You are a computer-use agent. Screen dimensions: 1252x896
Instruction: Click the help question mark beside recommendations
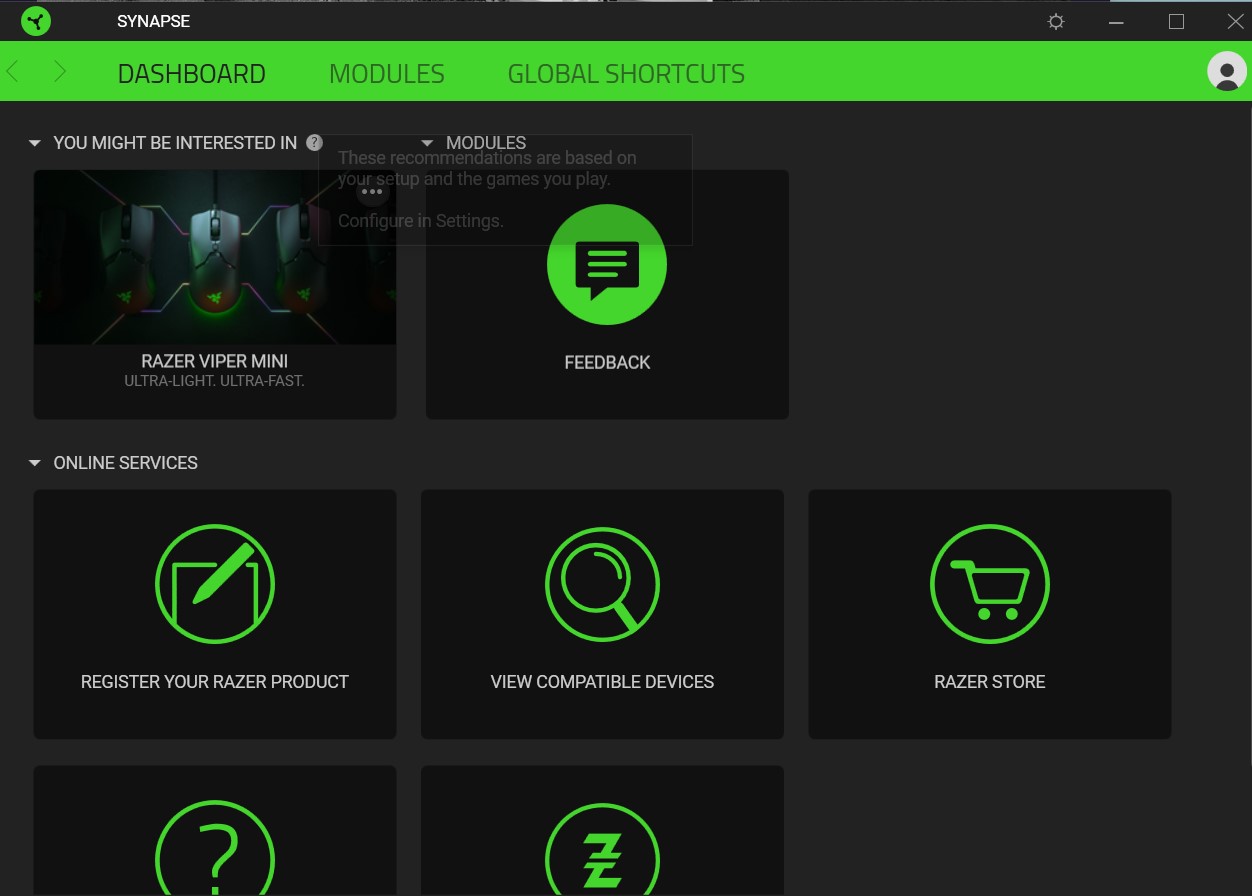(x=315, y=142)
